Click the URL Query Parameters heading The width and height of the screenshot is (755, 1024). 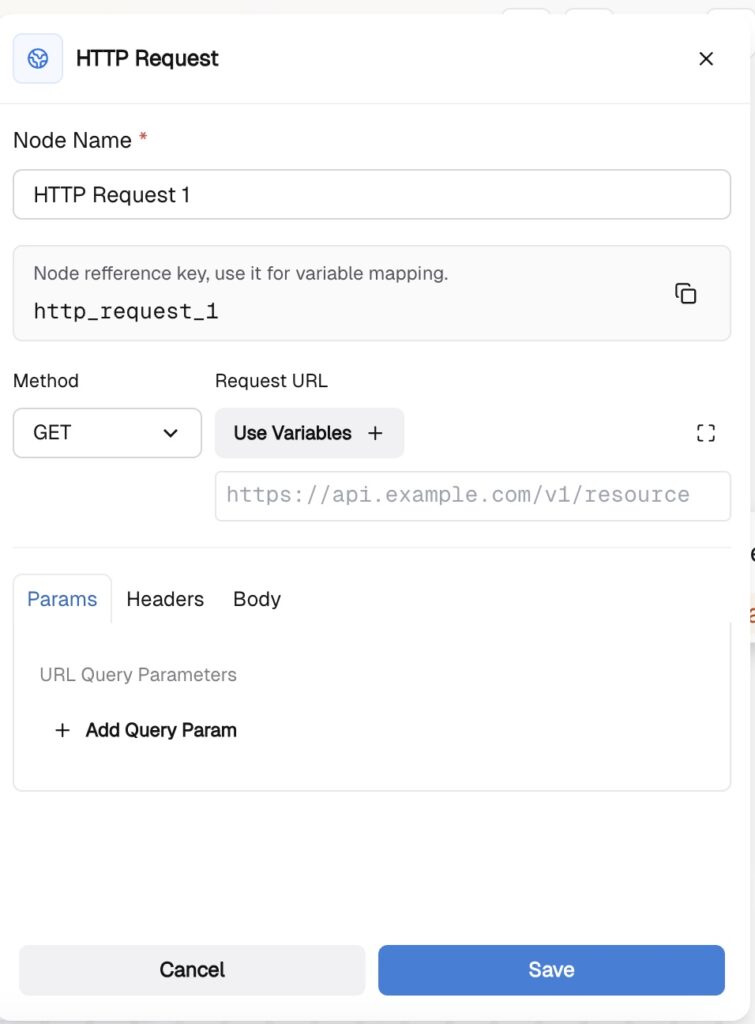(x=138, y=675)
